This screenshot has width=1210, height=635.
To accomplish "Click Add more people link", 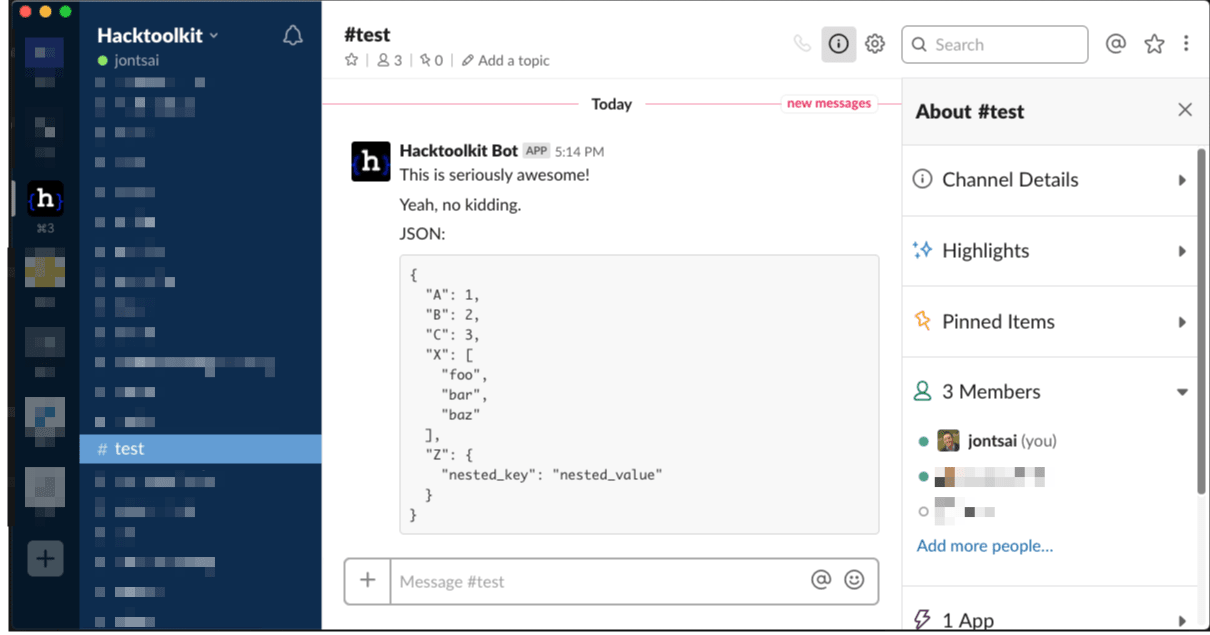I will (985, 546).
